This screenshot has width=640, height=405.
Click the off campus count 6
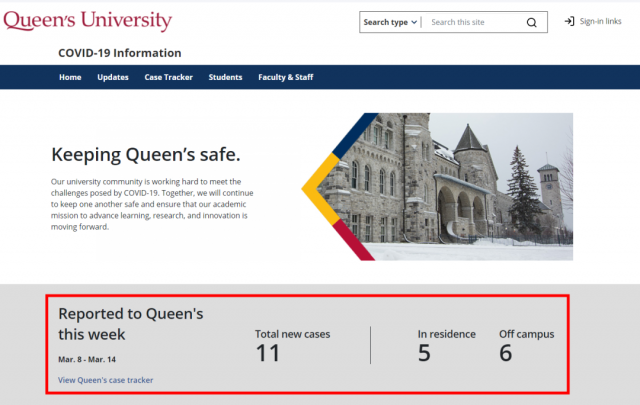506,353
